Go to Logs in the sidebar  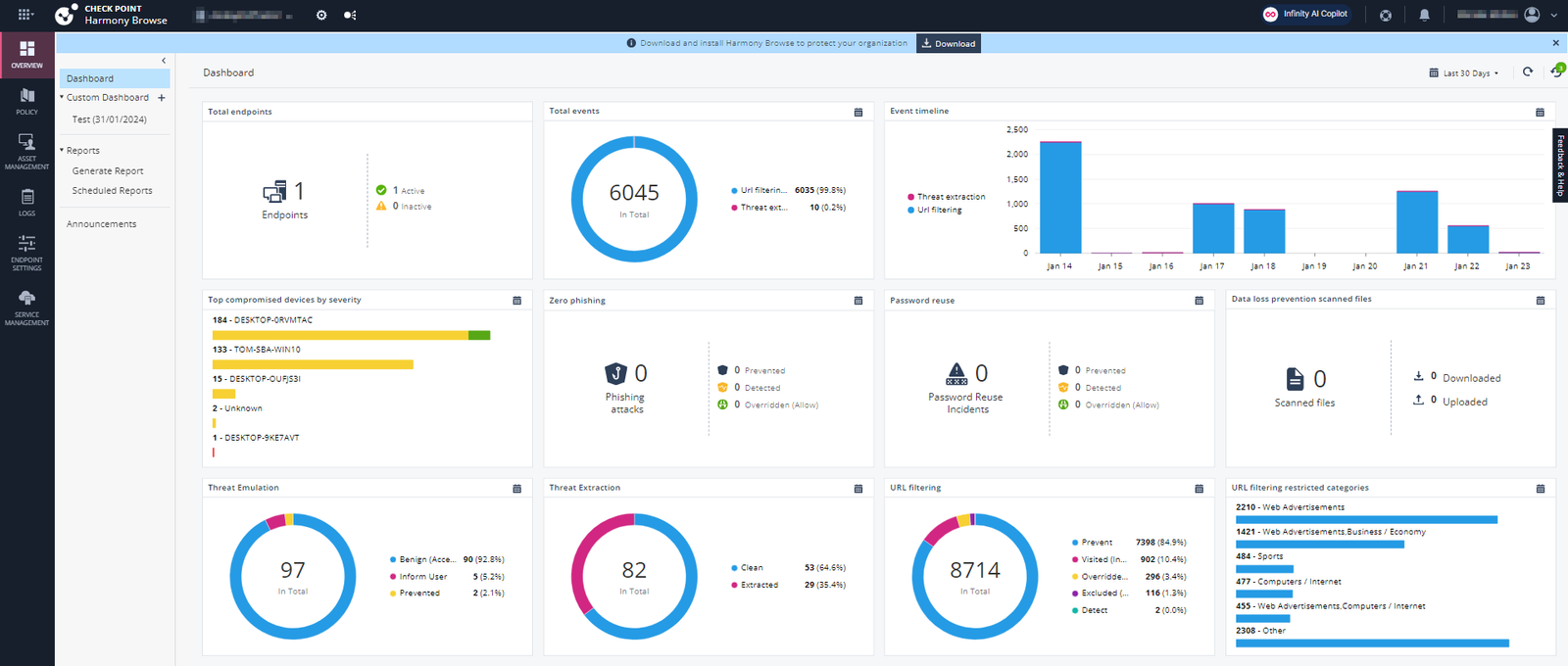(26, 202)
